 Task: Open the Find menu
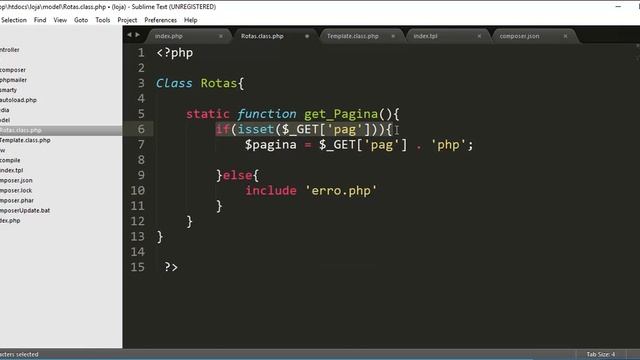pyautogui.click(x=40, y=20)
